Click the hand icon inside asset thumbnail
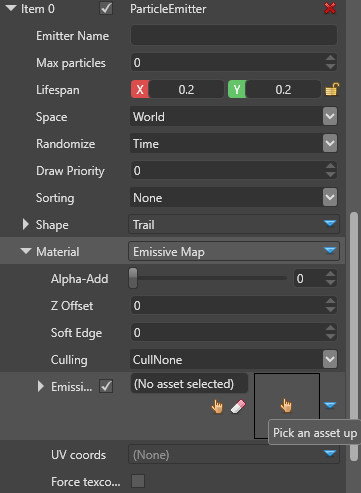This screenshot has height=493, width=361. coord(286,406)
